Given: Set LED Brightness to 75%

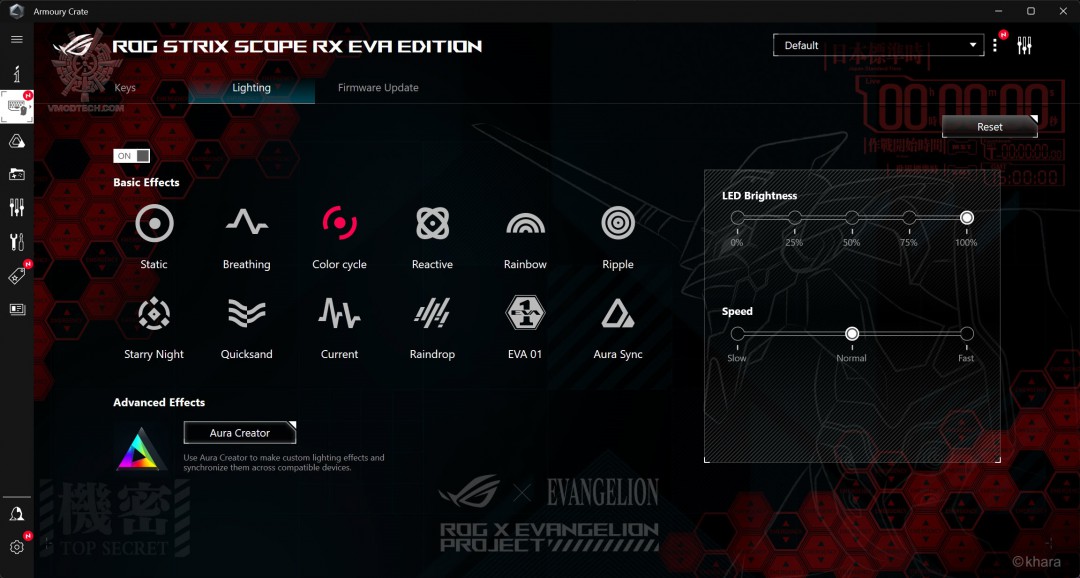Looking at the screenshot, I should point(909,218).
